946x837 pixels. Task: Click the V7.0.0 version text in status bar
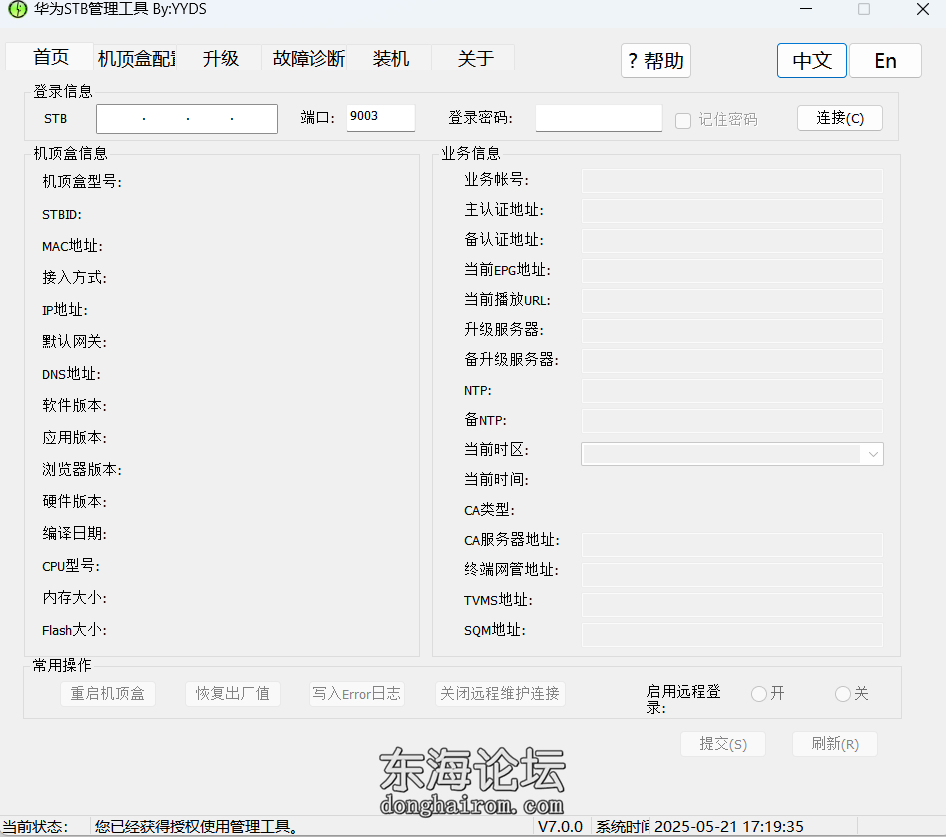(560, 827)
